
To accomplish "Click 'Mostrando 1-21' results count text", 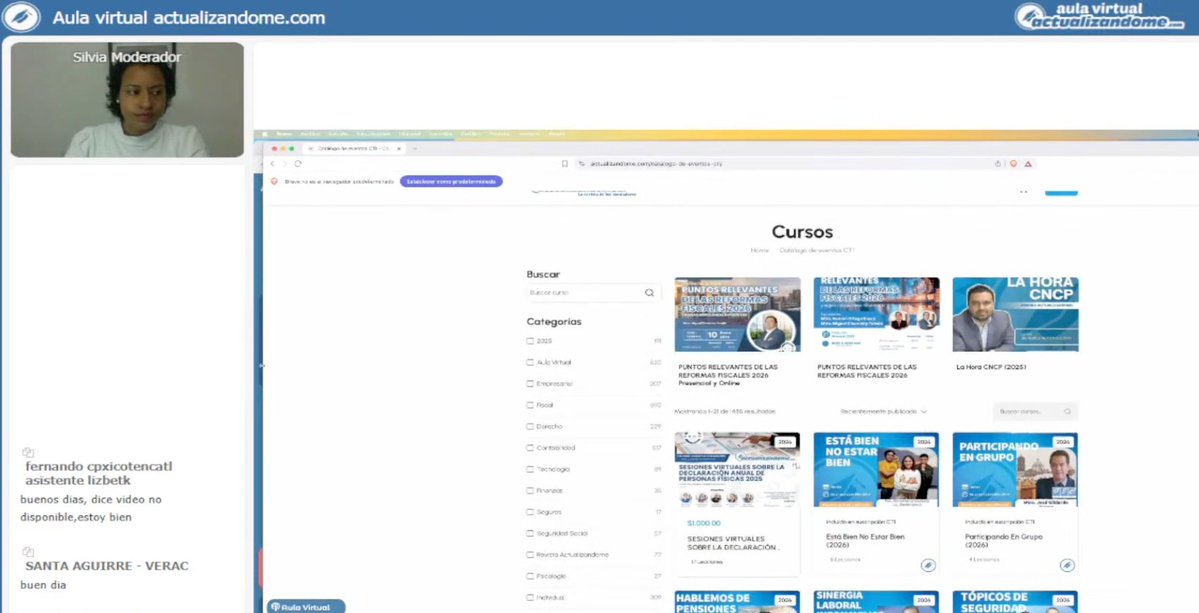I will tap(725, 411).
